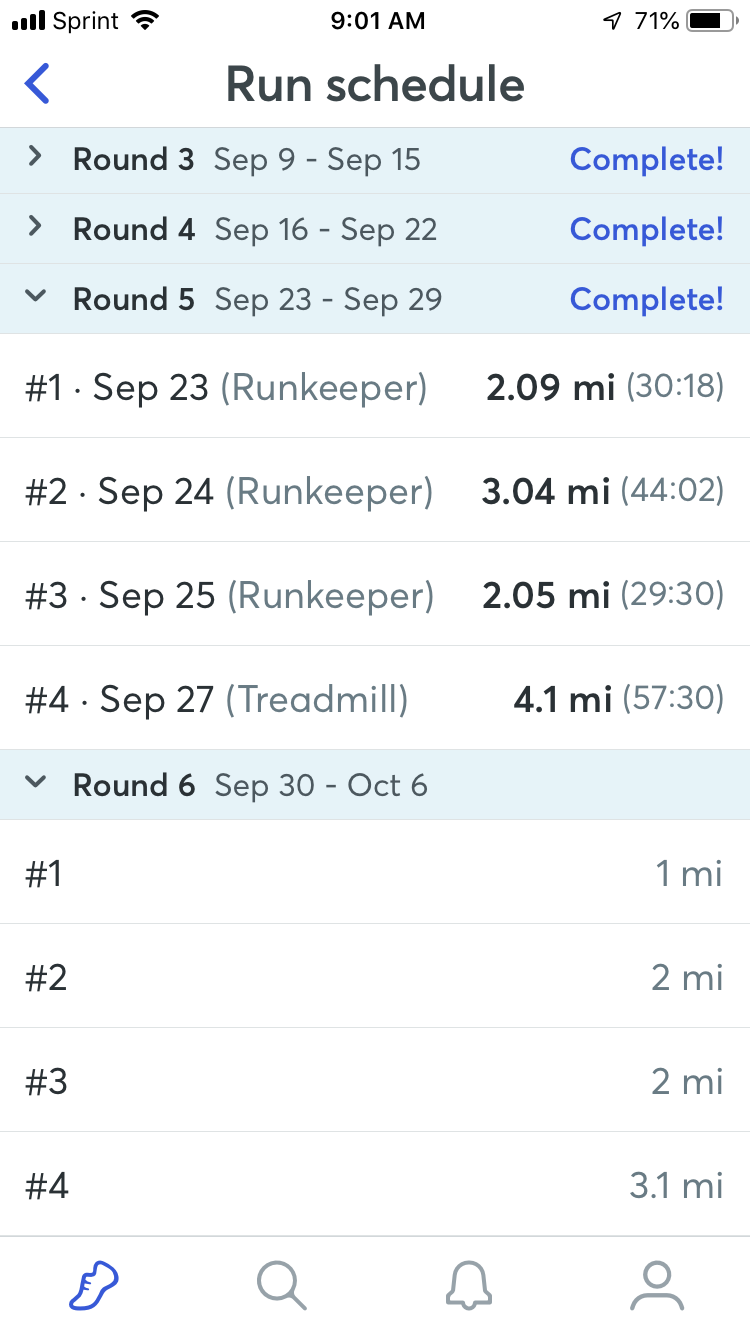Select the Sep 25 Runkeeper run
The image size is (750, 1334).
[374, 595]
